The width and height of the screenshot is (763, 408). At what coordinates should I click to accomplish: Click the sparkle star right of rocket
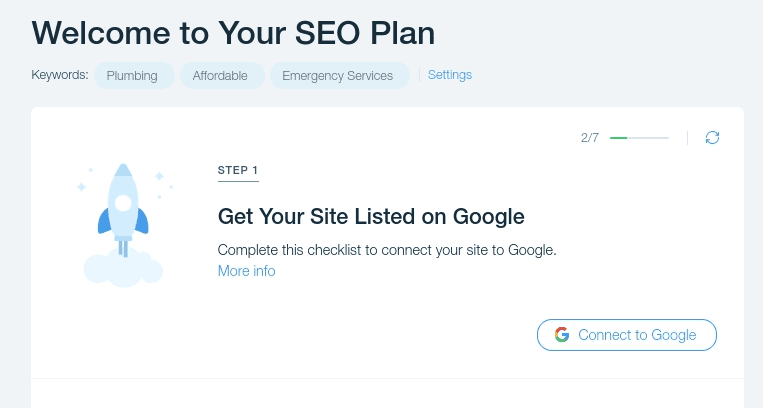(159, 176)
